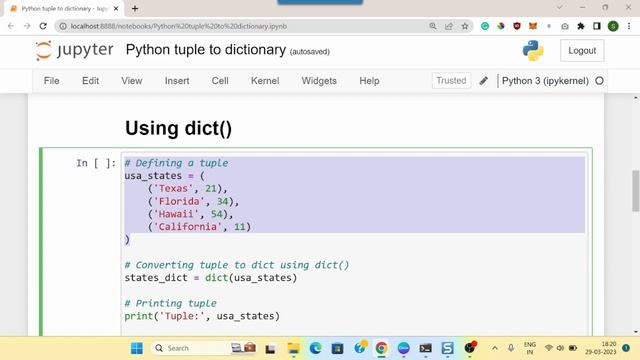The height and width of the screenshot is (360, 640).
Task: Go back using browser back arrow
Action: (11, 26)
